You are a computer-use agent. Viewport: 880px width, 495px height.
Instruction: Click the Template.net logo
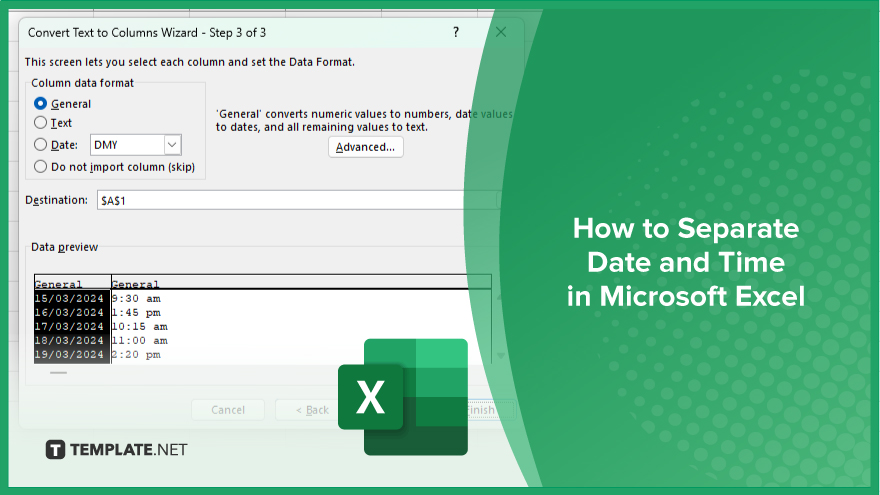116,450
